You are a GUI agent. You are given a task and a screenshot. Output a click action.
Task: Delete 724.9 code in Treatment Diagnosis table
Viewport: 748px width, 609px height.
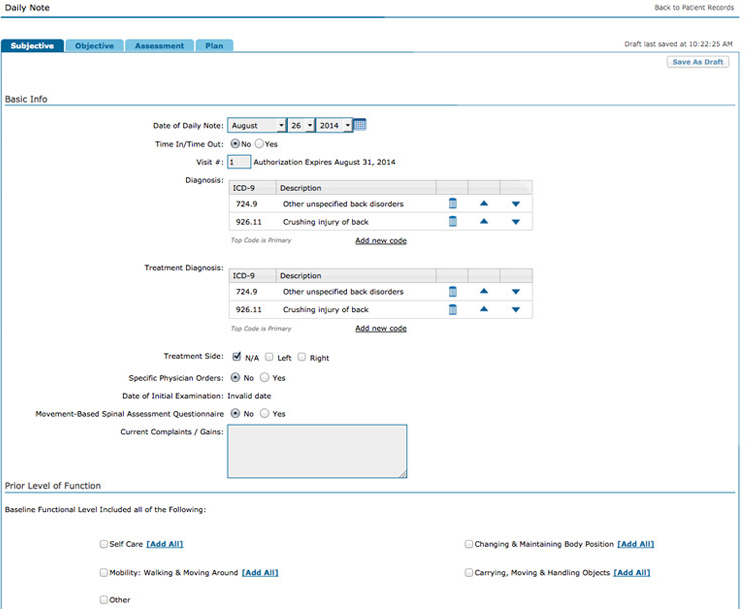click(453, 291)
